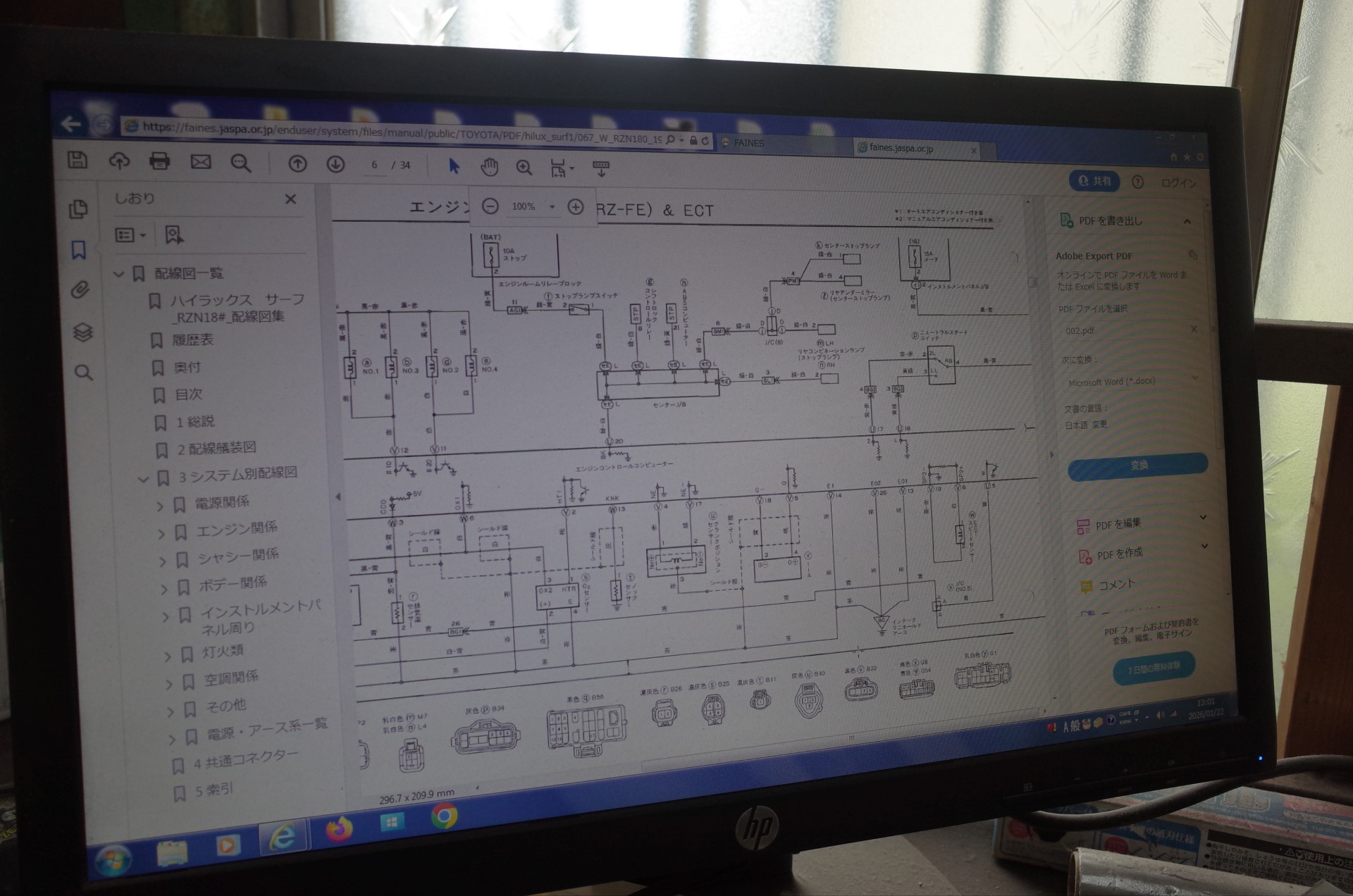Screen dimensions: 1353x896
Task: Expand the エンジン関係 bookmark
Action: 160,533
